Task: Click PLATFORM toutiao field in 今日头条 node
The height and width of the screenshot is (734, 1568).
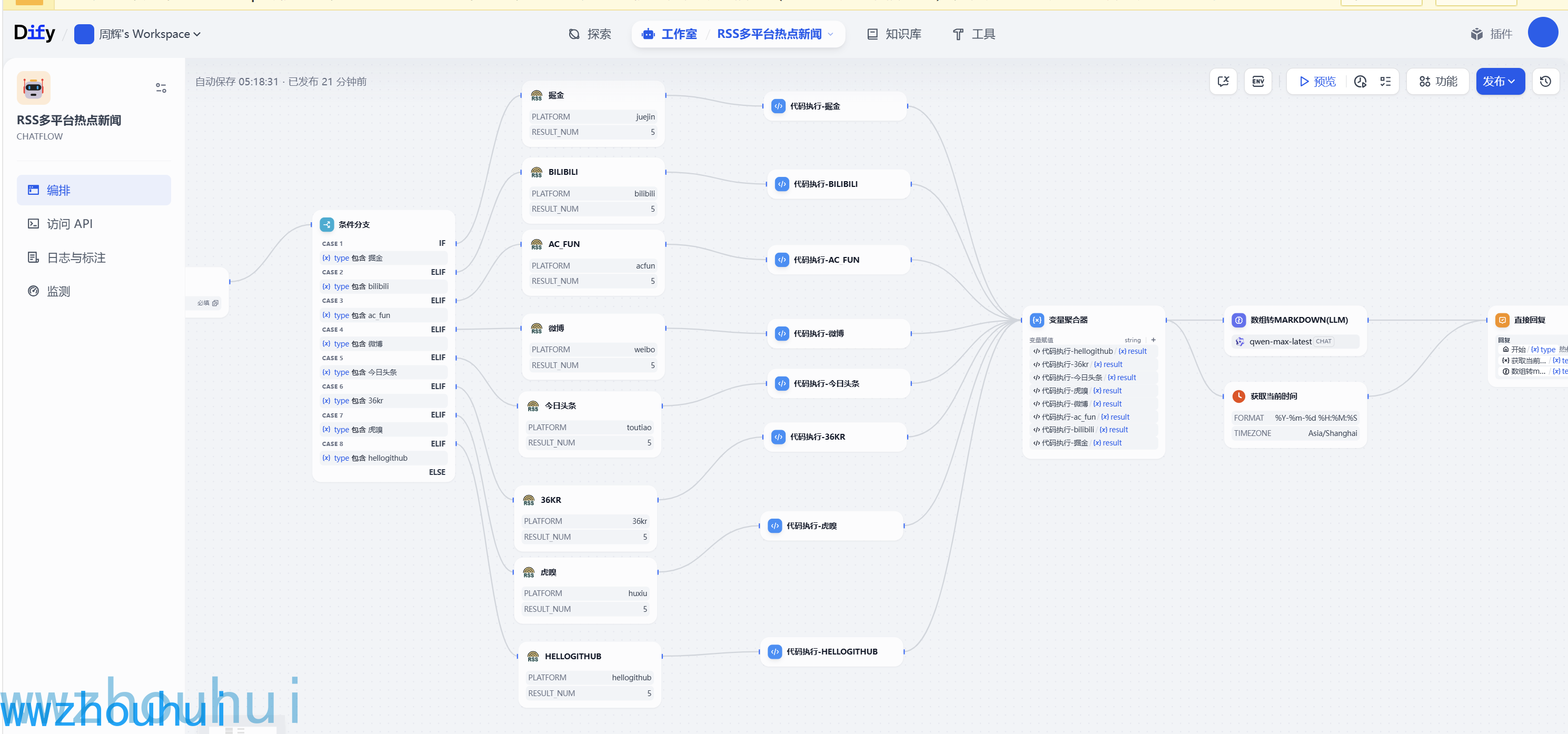Action: [589, 428]
